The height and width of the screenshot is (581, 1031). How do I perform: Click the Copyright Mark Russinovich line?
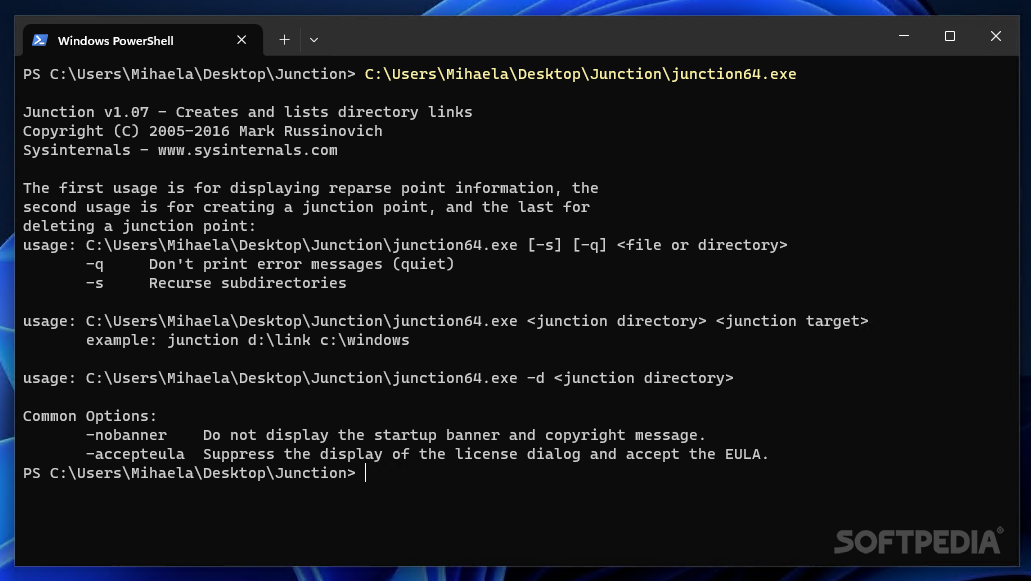(203, 131)
